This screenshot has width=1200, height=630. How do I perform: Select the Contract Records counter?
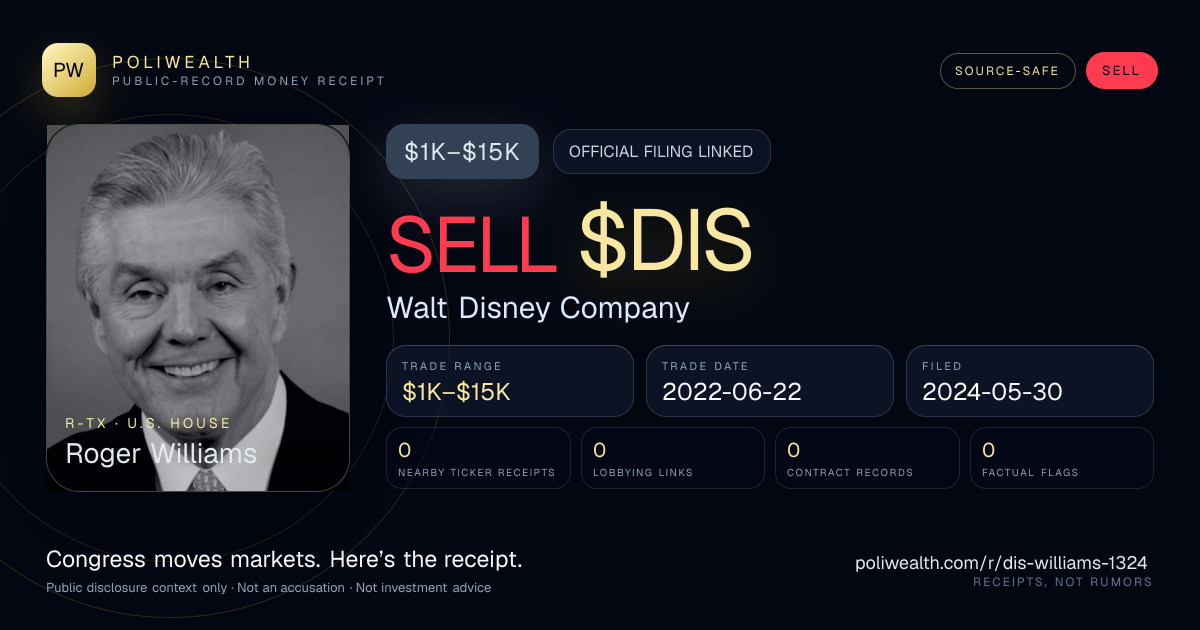tap(867, 458)
